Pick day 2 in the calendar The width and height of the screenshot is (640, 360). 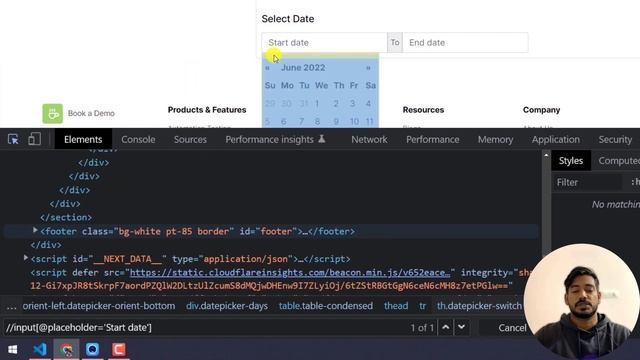336,104
